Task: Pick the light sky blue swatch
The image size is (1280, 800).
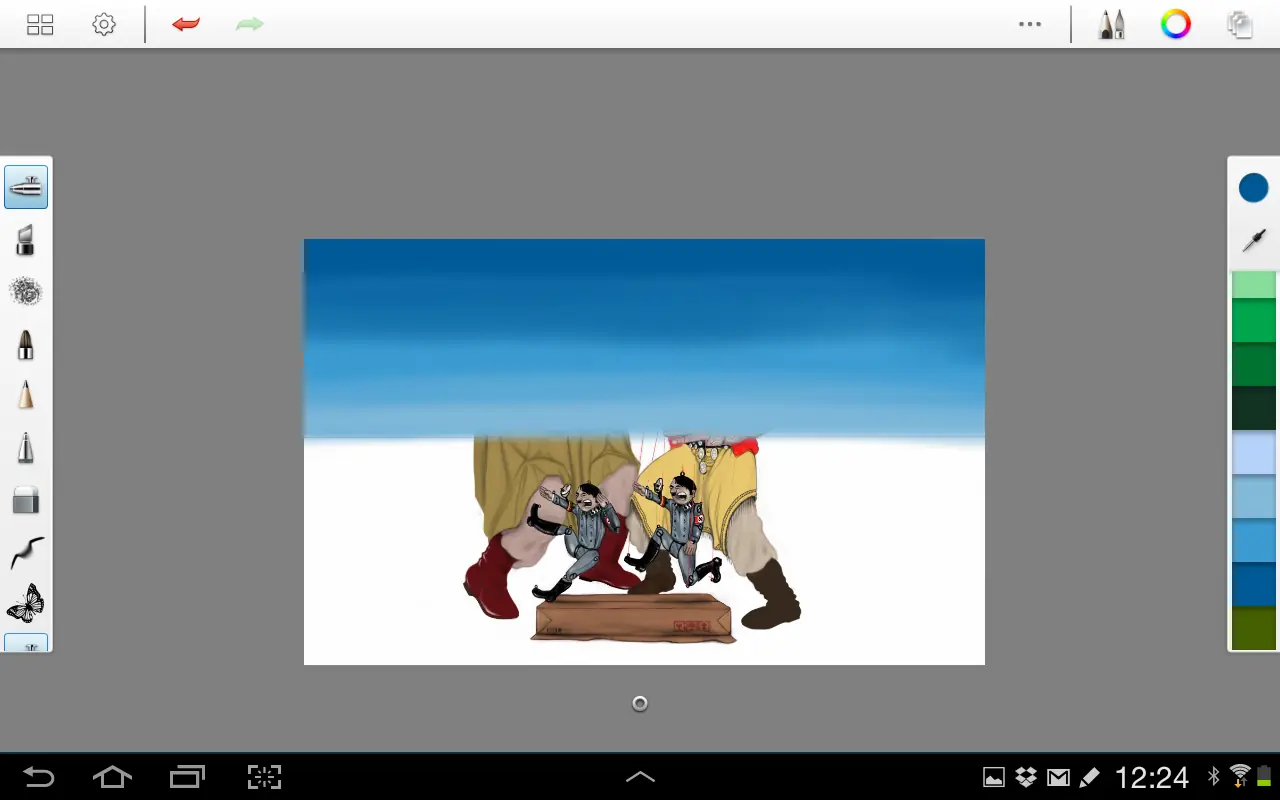Action: tap(1254, 497)
